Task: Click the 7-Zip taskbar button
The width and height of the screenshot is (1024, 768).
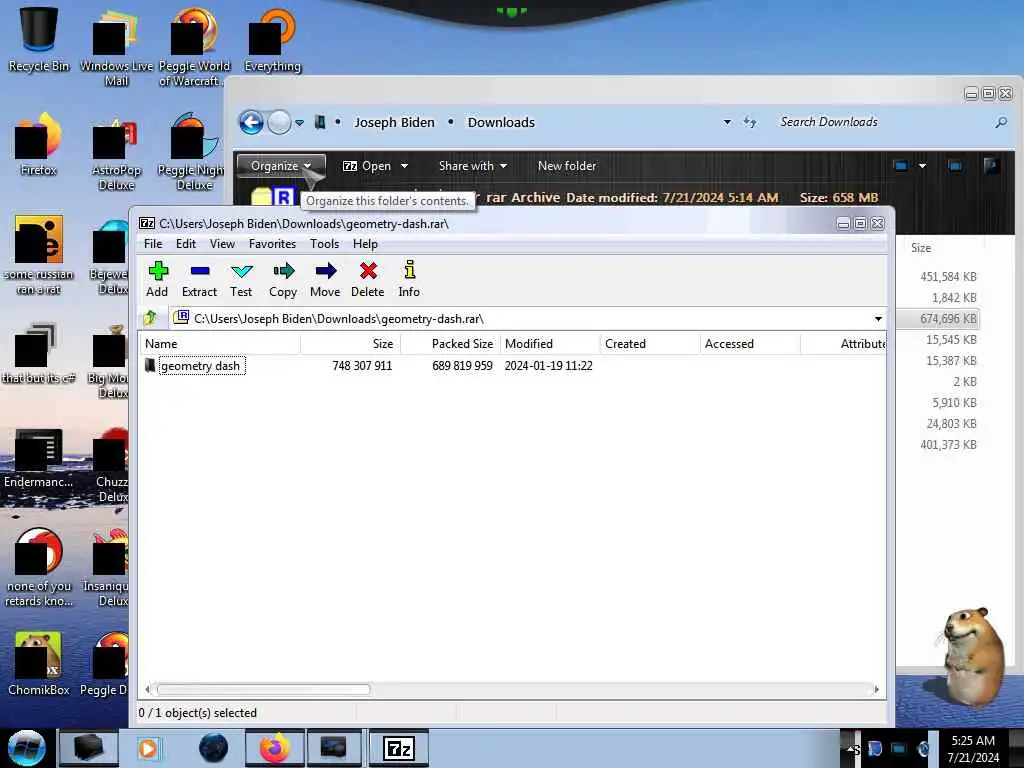Action: pyautogui.click(x=399, y=748)
